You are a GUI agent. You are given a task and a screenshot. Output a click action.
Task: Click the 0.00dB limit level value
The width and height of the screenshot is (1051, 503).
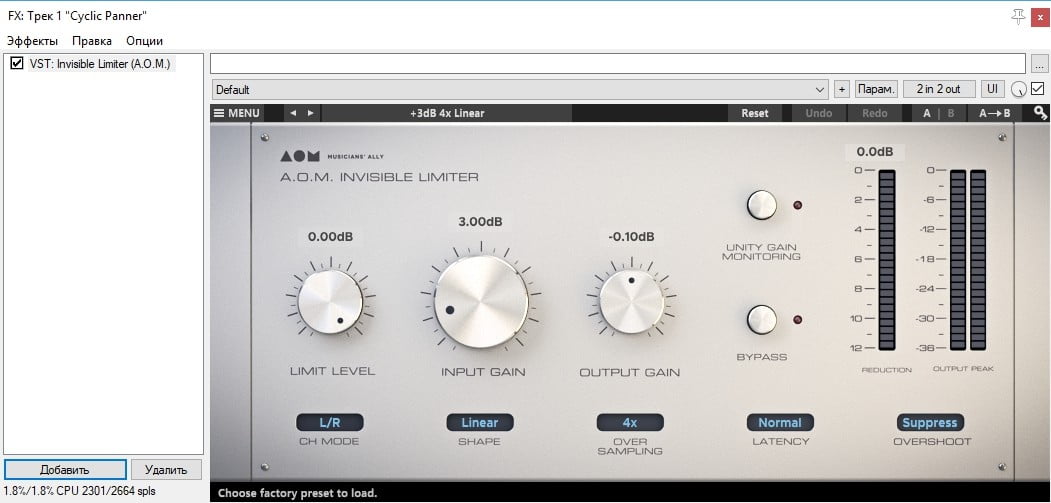[330, 237]
